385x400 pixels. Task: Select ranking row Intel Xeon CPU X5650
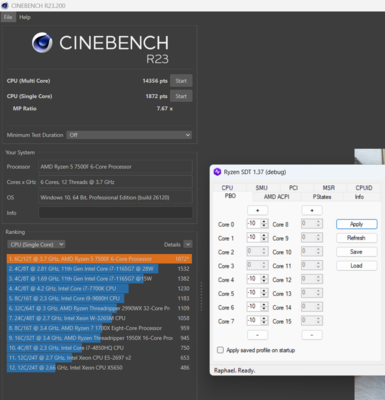click(x=99, y=368)
